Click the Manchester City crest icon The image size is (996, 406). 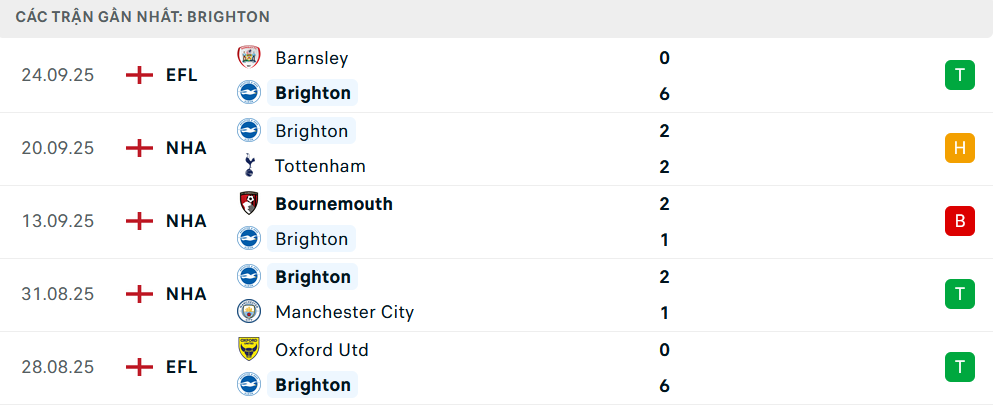248,312
